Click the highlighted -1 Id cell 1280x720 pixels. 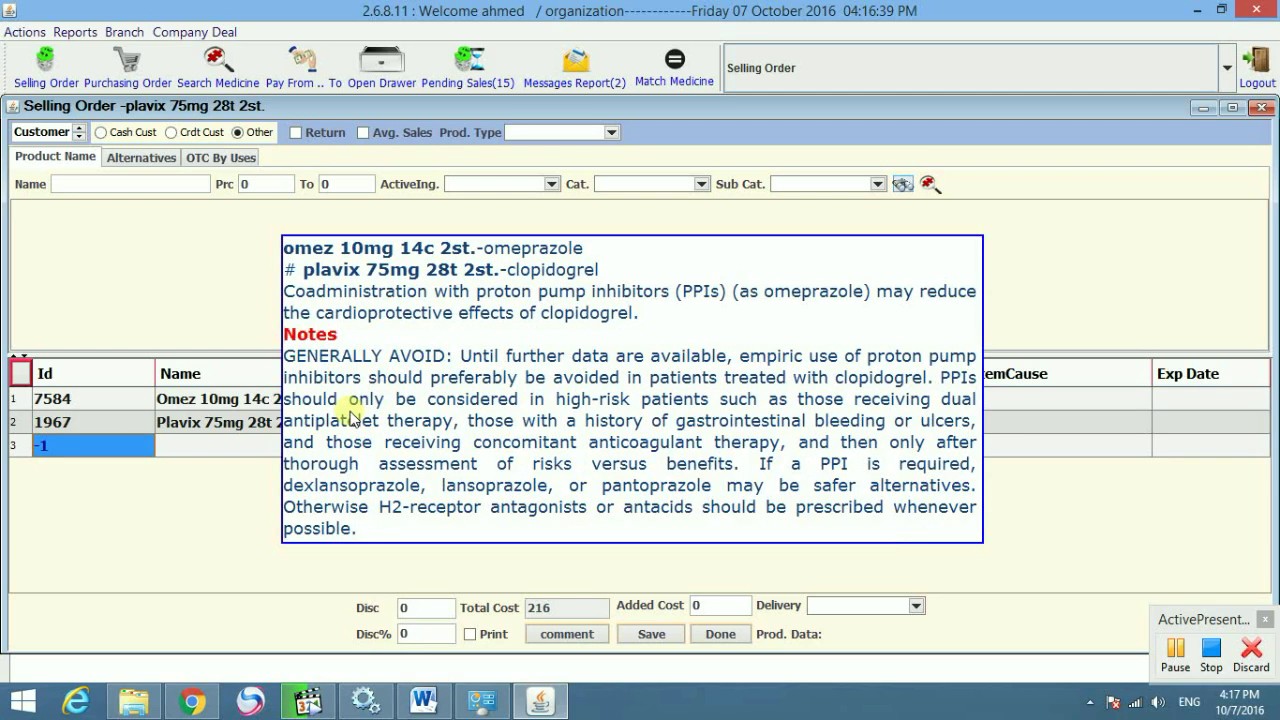point(93,445)
